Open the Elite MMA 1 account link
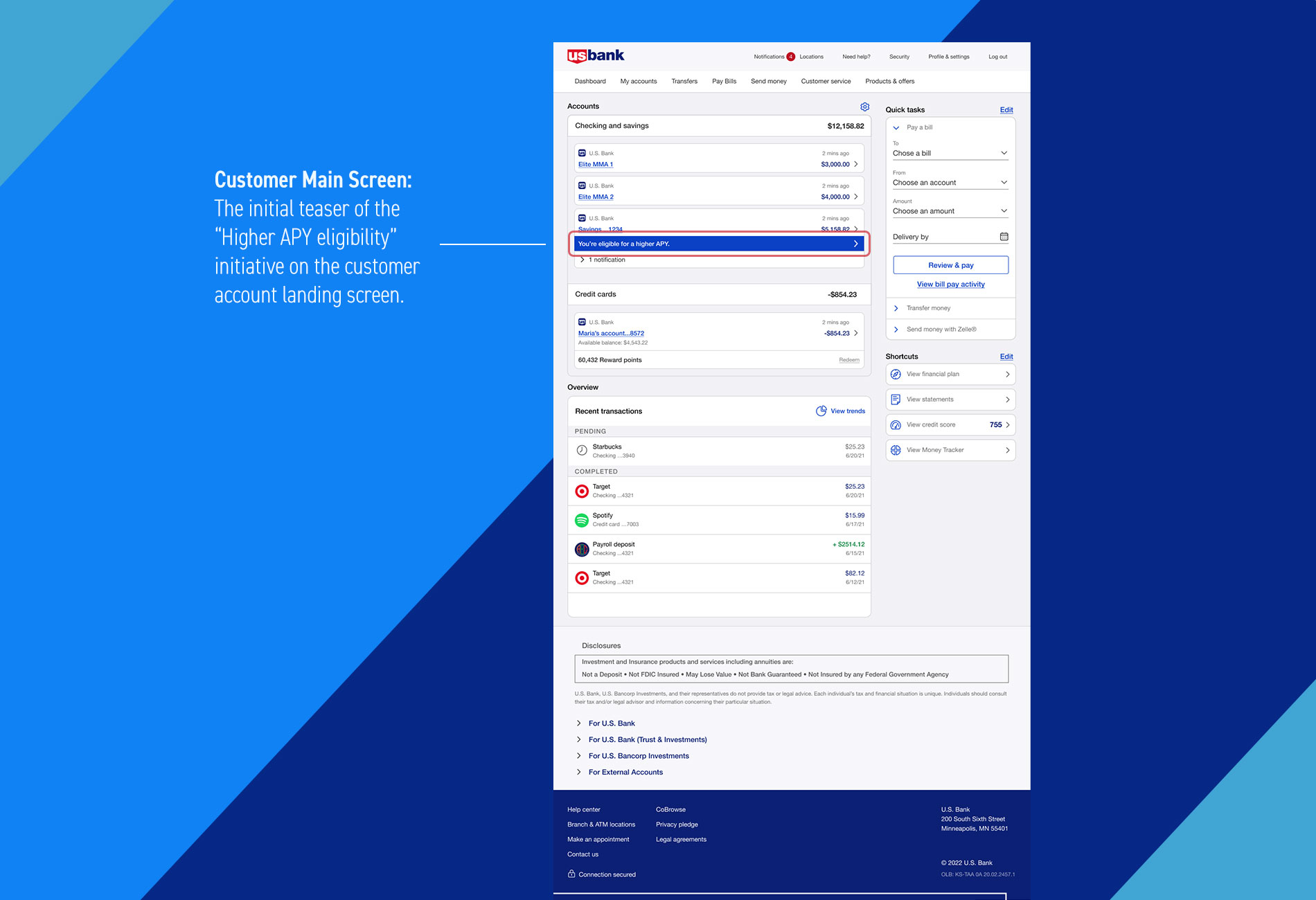Image resolution: width=1316 pixels, height=900 pixels. [x=596, y=165]
